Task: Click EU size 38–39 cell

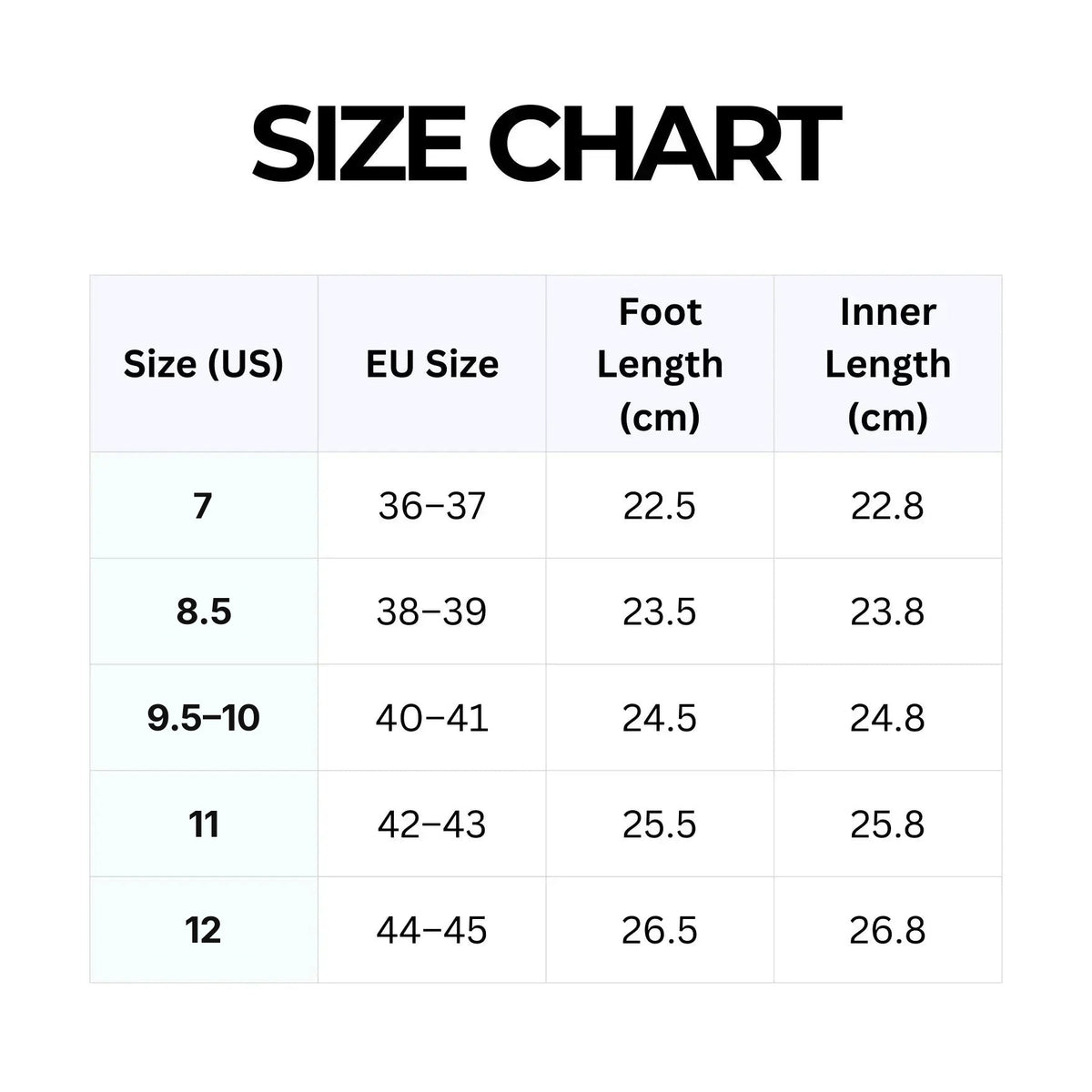Action: [432, 612]
